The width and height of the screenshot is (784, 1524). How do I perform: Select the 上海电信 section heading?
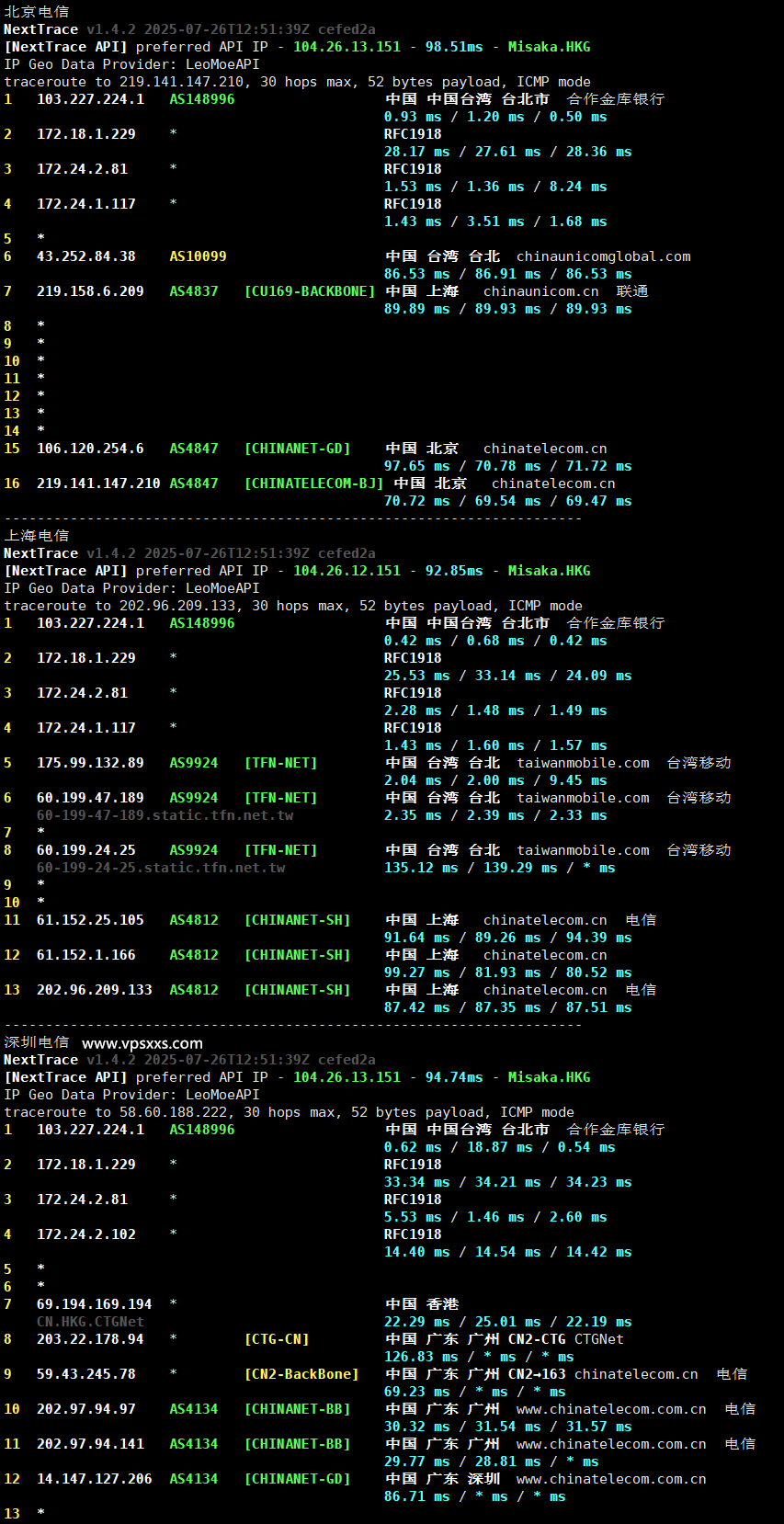point(37,536)
